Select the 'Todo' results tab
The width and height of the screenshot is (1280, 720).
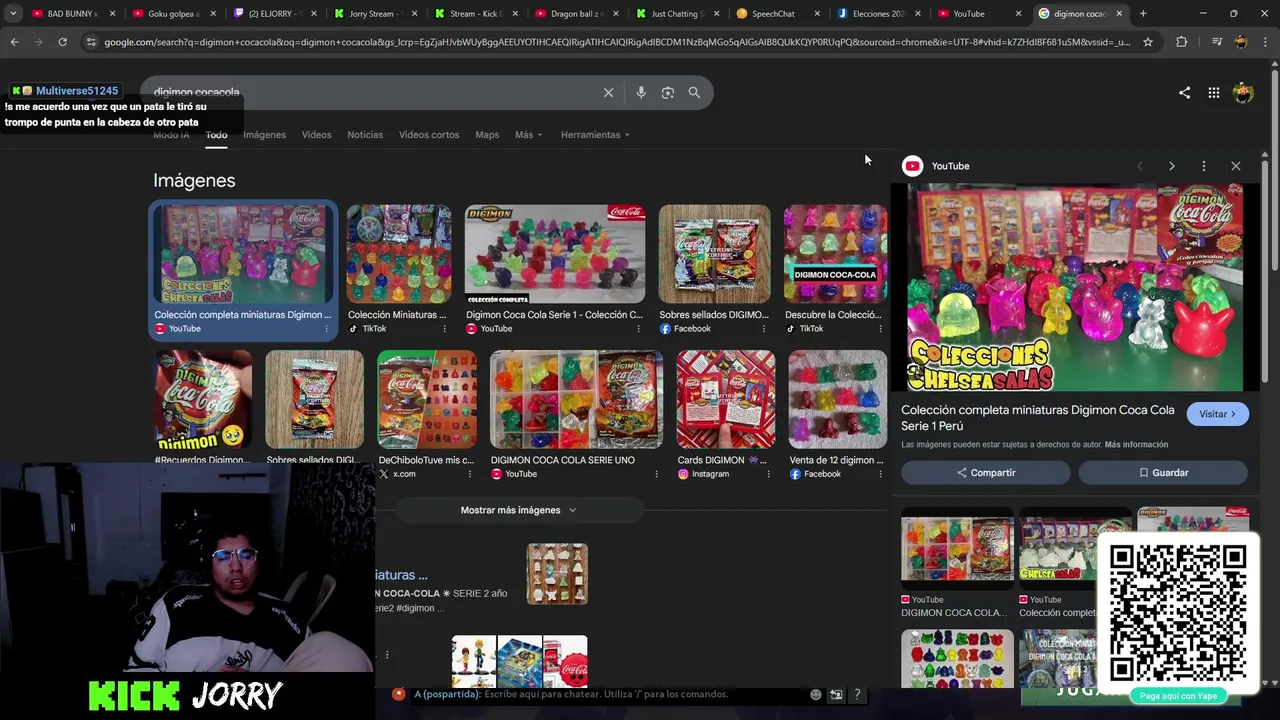pos(216,135)
